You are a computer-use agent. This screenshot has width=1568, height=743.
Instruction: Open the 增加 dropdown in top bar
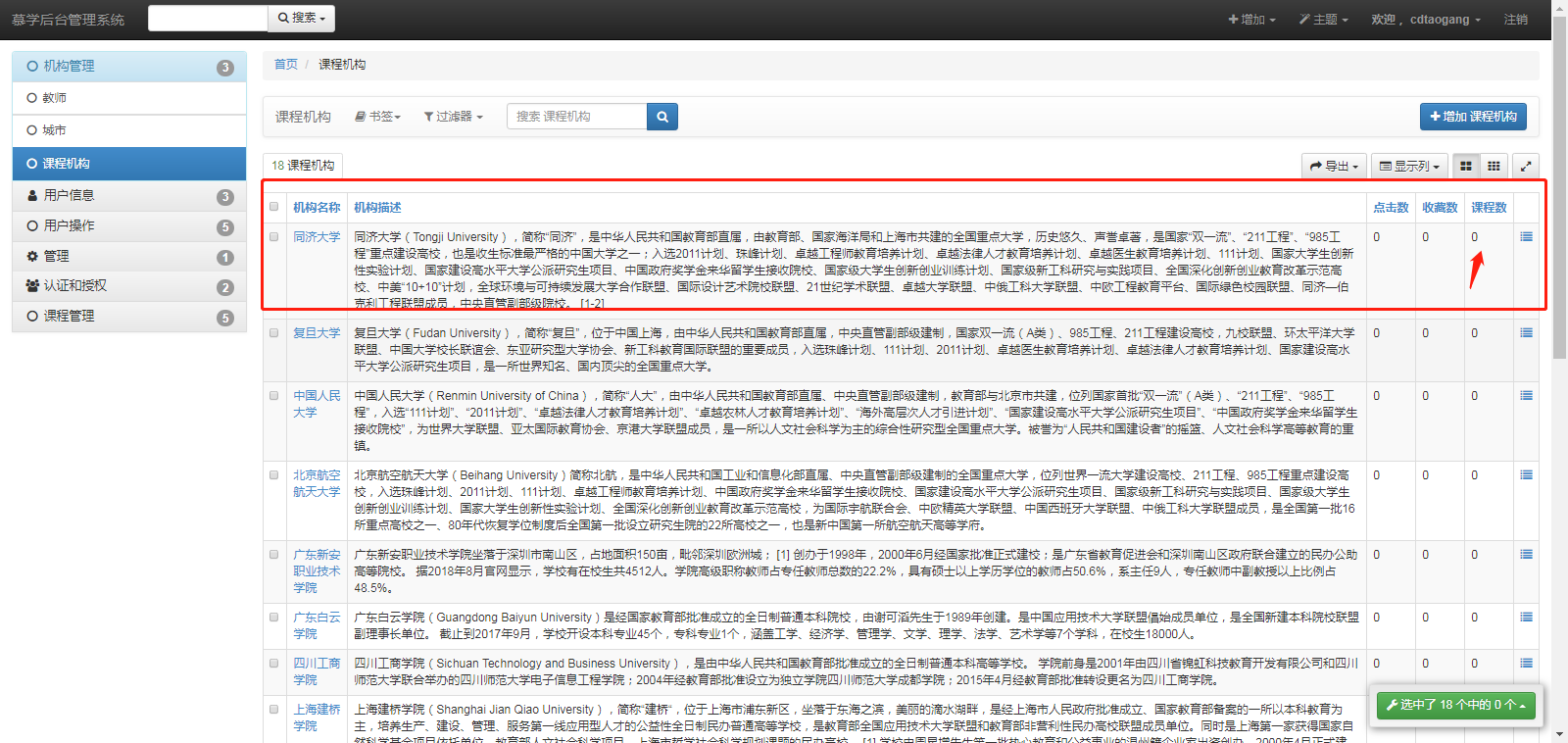click(1251, 20)
